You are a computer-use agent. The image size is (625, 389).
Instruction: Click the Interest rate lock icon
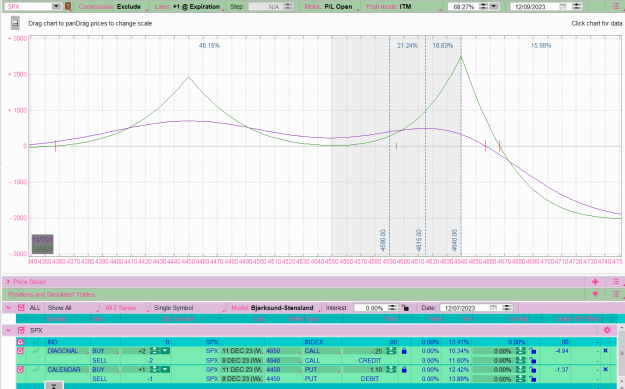pyautogui.click(x=406, y=308)
